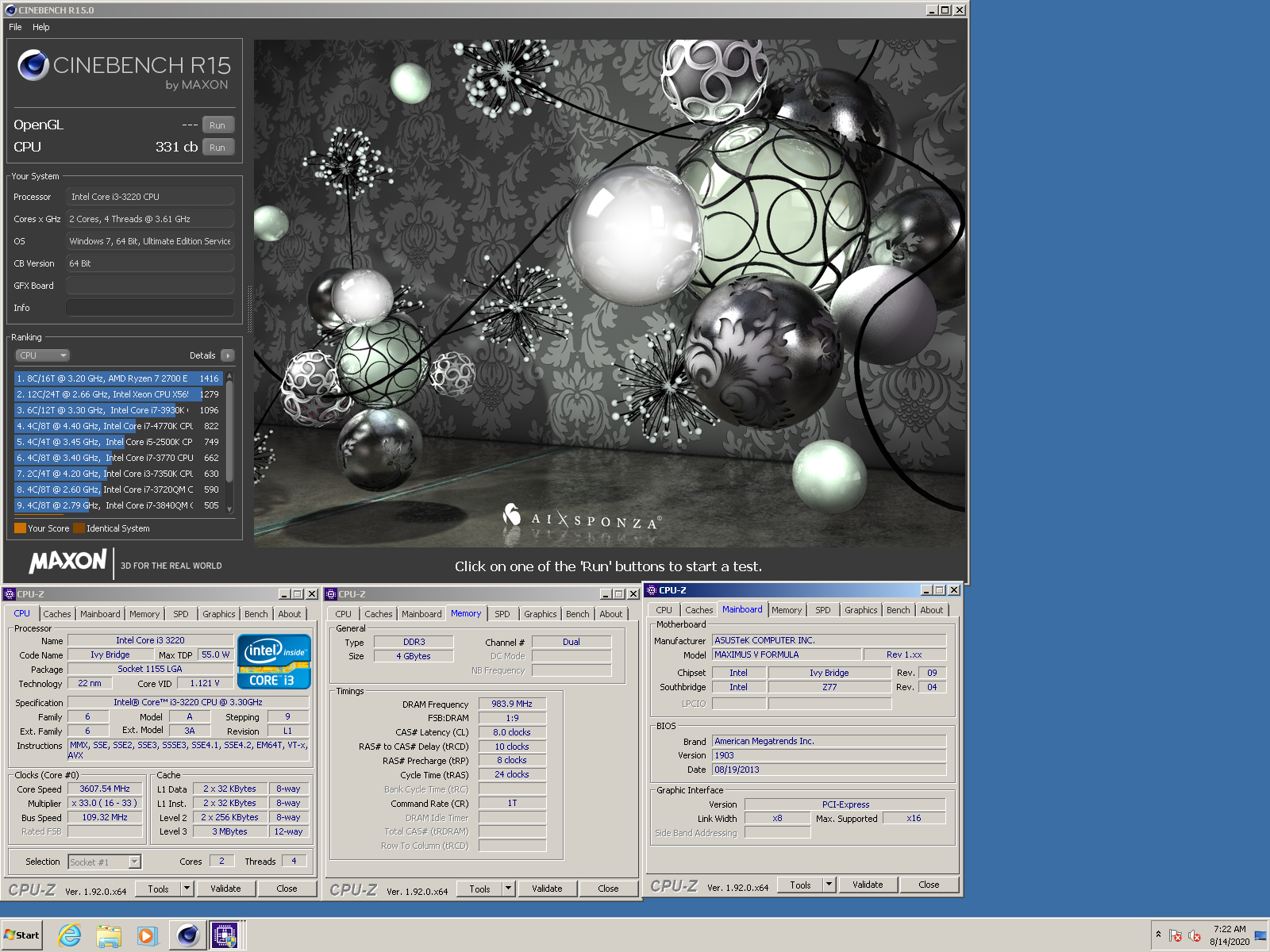Viewport: 1270px width, 952px height.
Task: Click the Core Speed value 3607.54 MHz
Action: (105, 789)
